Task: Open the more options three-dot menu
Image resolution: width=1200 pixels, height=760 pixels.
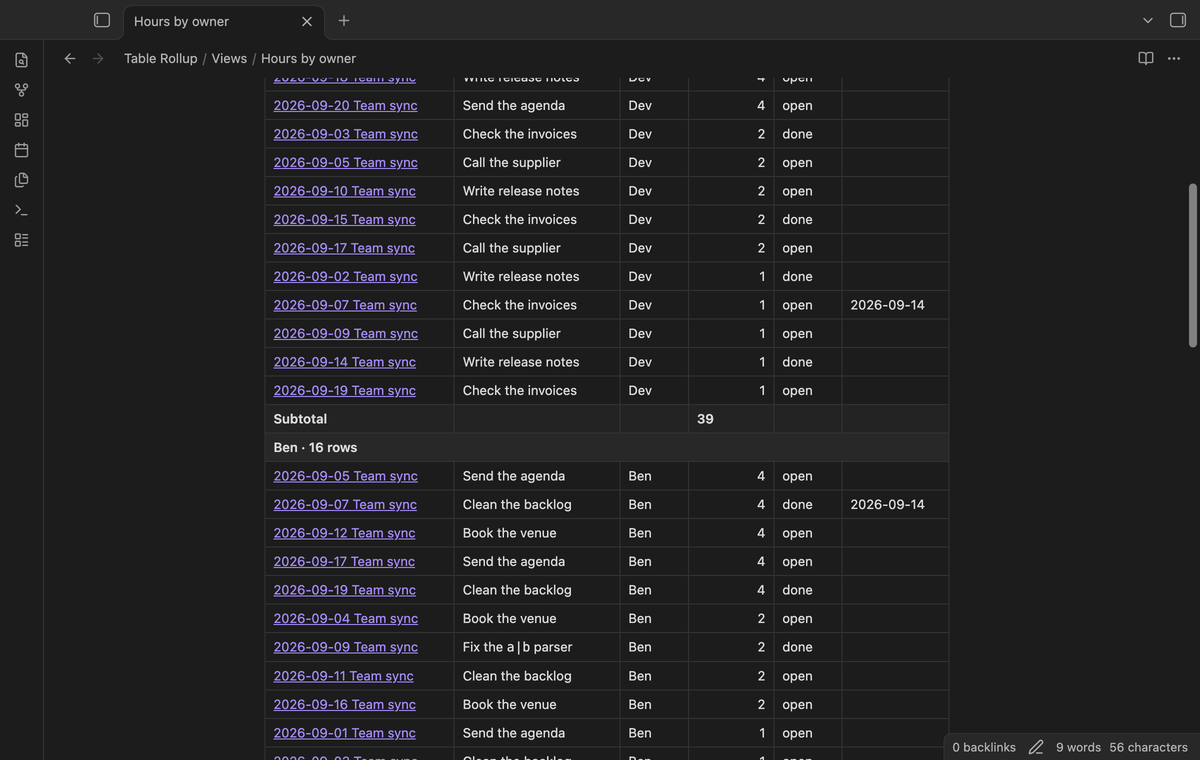Action: pos(1174,58)
